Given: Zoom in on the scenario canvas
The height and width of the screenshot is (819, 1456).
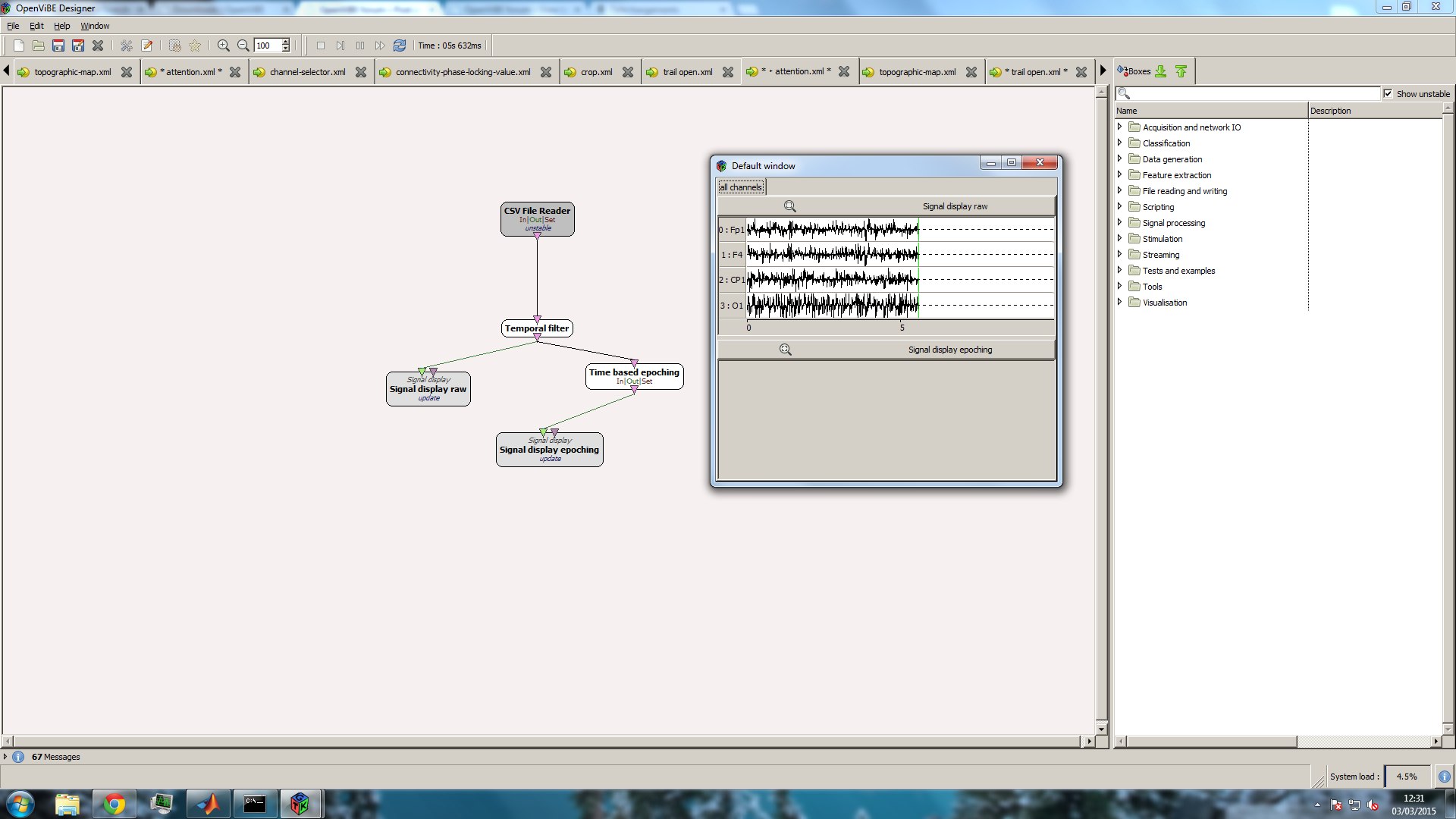Looking at the screenshot, I should click(224, 45).
